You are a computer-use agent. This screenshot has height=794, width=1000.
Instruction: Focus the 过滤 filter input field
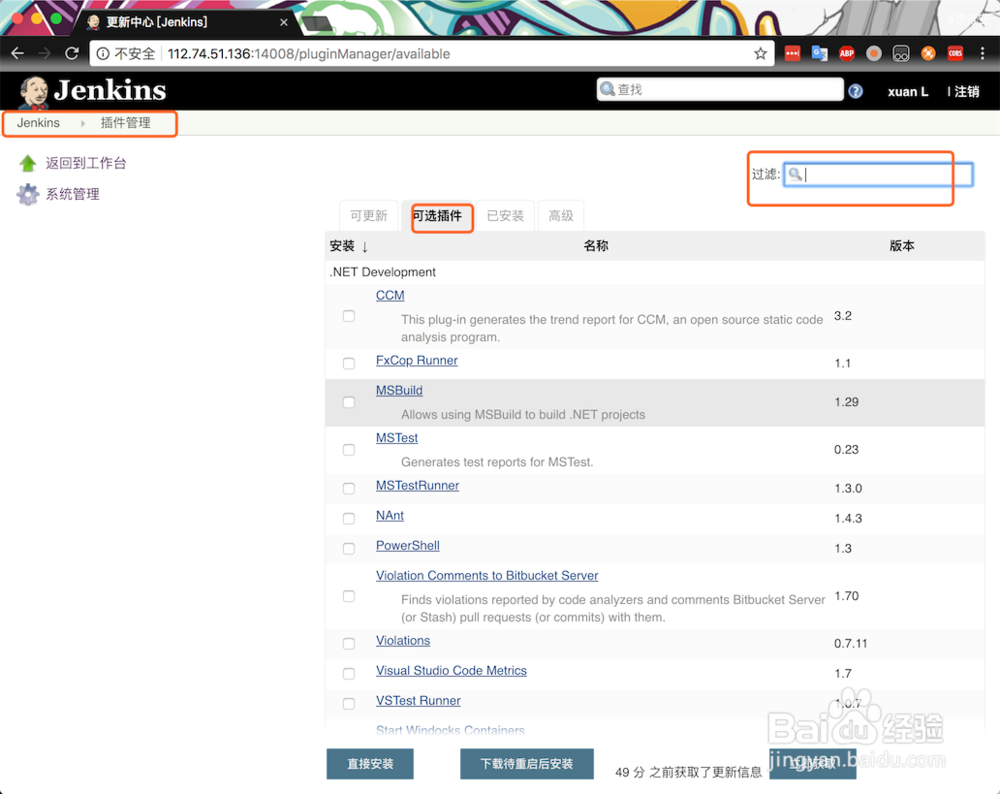coord(878,174)
